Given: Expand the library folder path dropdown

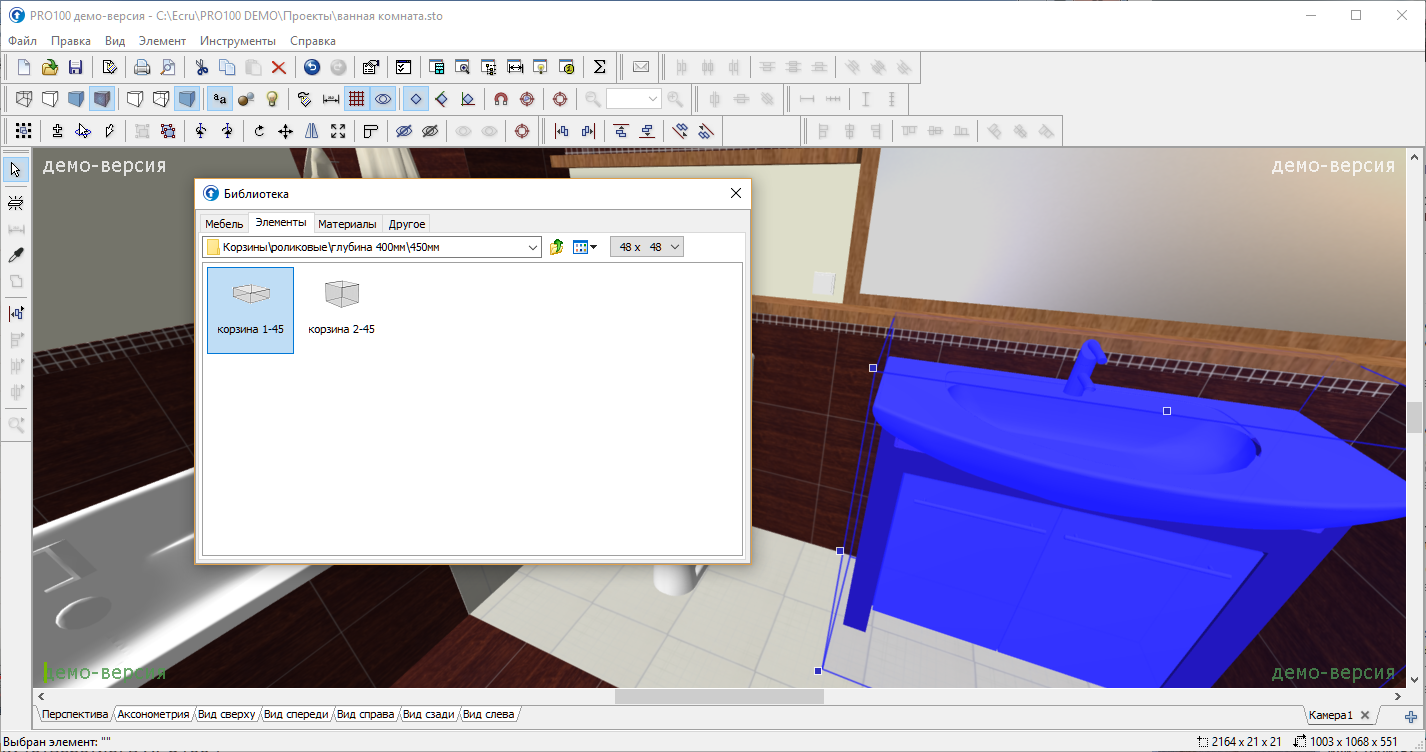Looking at the screenshot, I should (532, 247).
